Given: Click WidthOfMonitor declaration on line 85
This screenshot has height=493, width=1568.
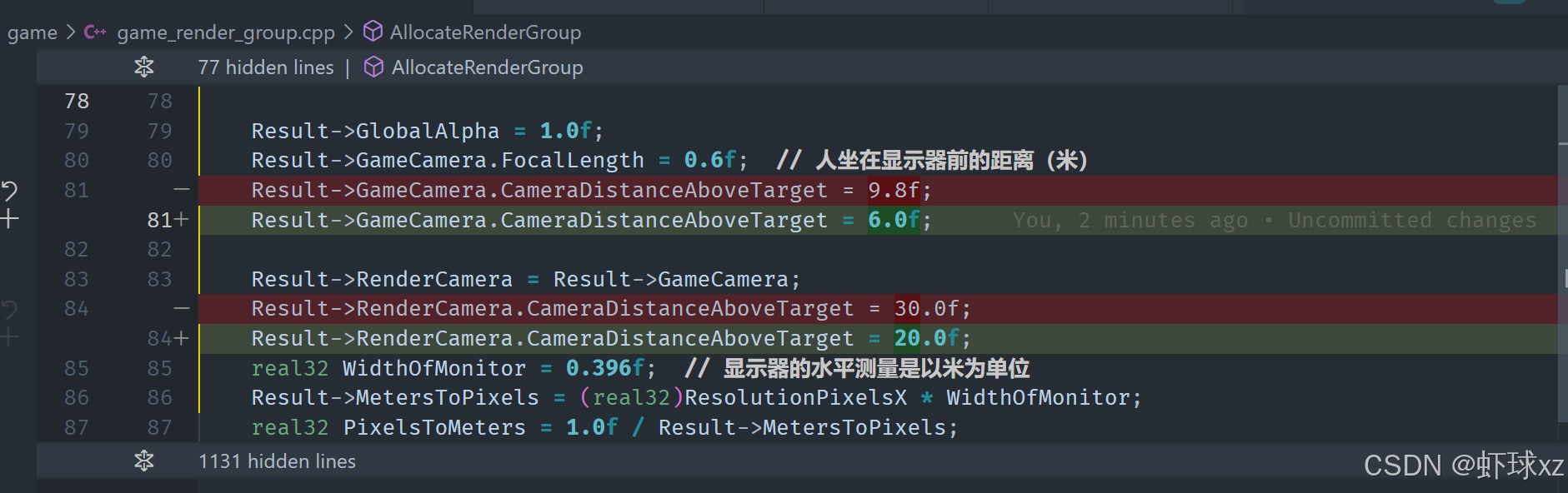Looking at the screenshot, I should point(434,368).
